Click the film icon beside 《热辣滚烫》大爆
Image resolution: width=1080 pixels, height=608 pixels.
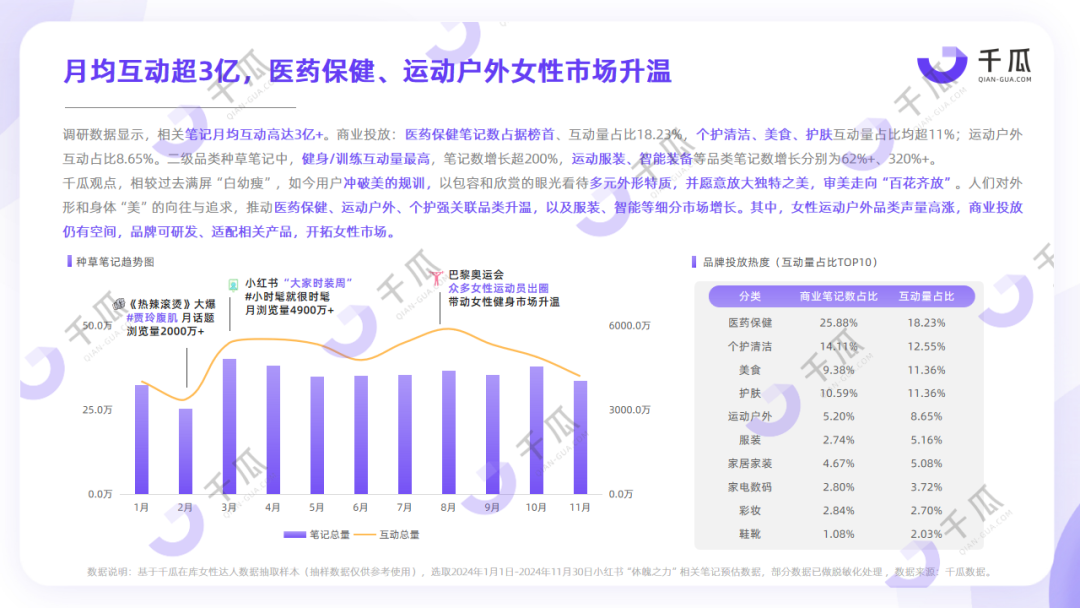[x=119, y=304]
